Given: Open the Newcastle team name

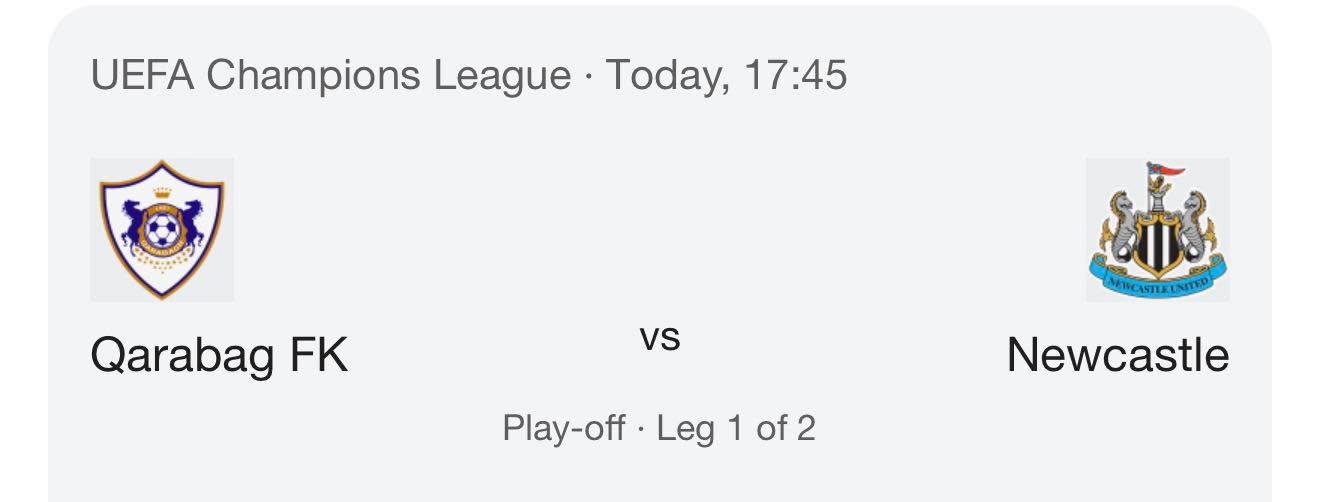Looking at the screenshot, I should click(x=1117, y=355).
